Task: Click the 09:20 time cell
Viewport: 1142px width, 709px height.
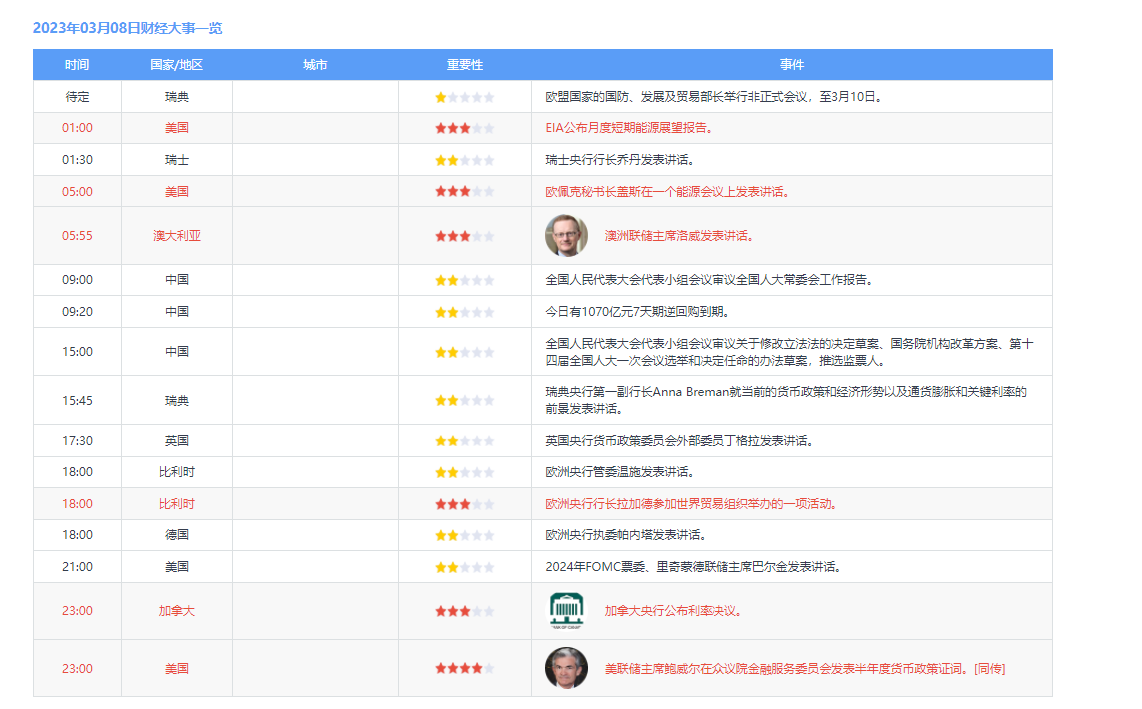Action: (77, 311)
